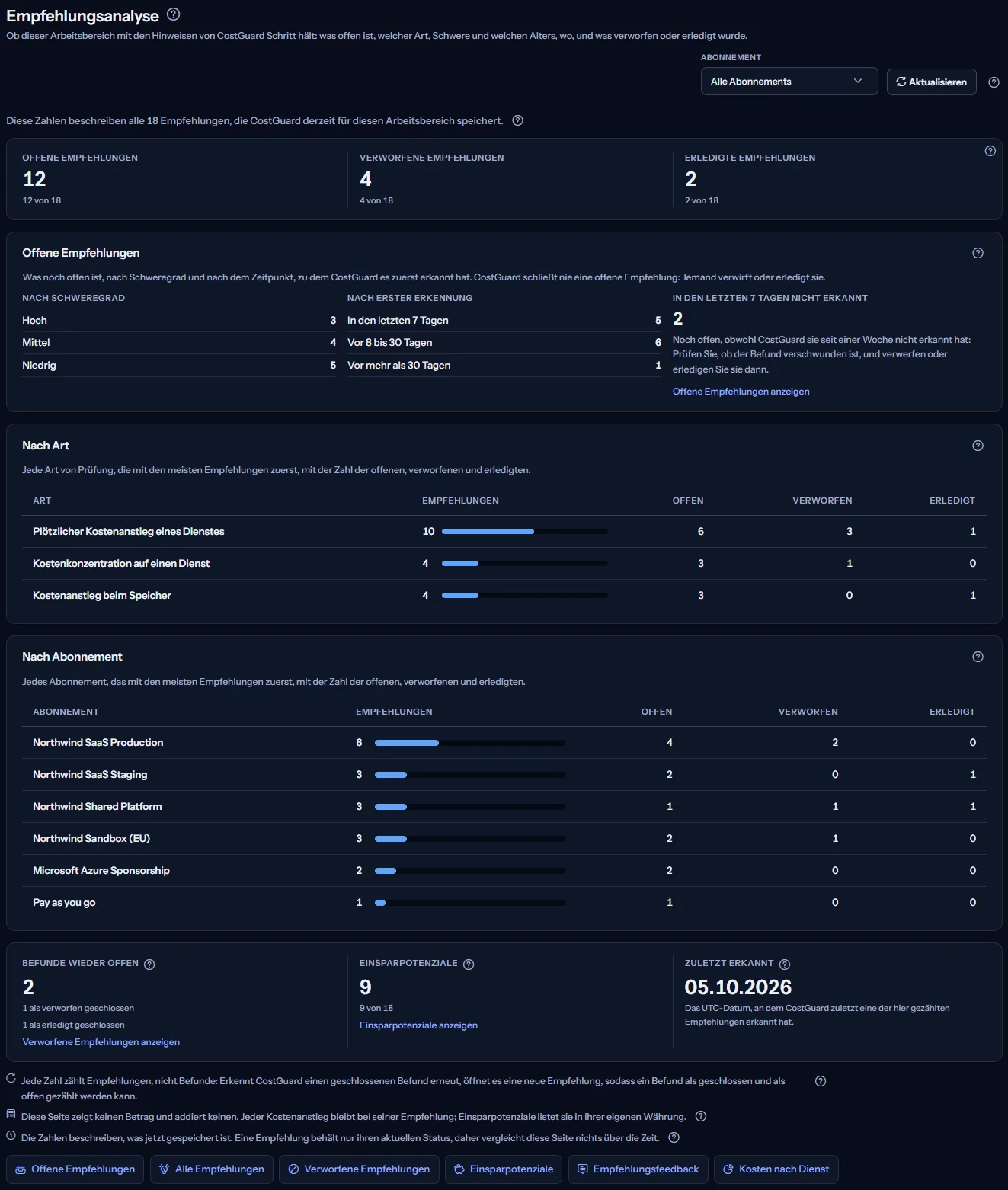Select the Kostenanstieg beim Speicher row label
This screenshot has width=1008, height=1190.
pos(102,595)
